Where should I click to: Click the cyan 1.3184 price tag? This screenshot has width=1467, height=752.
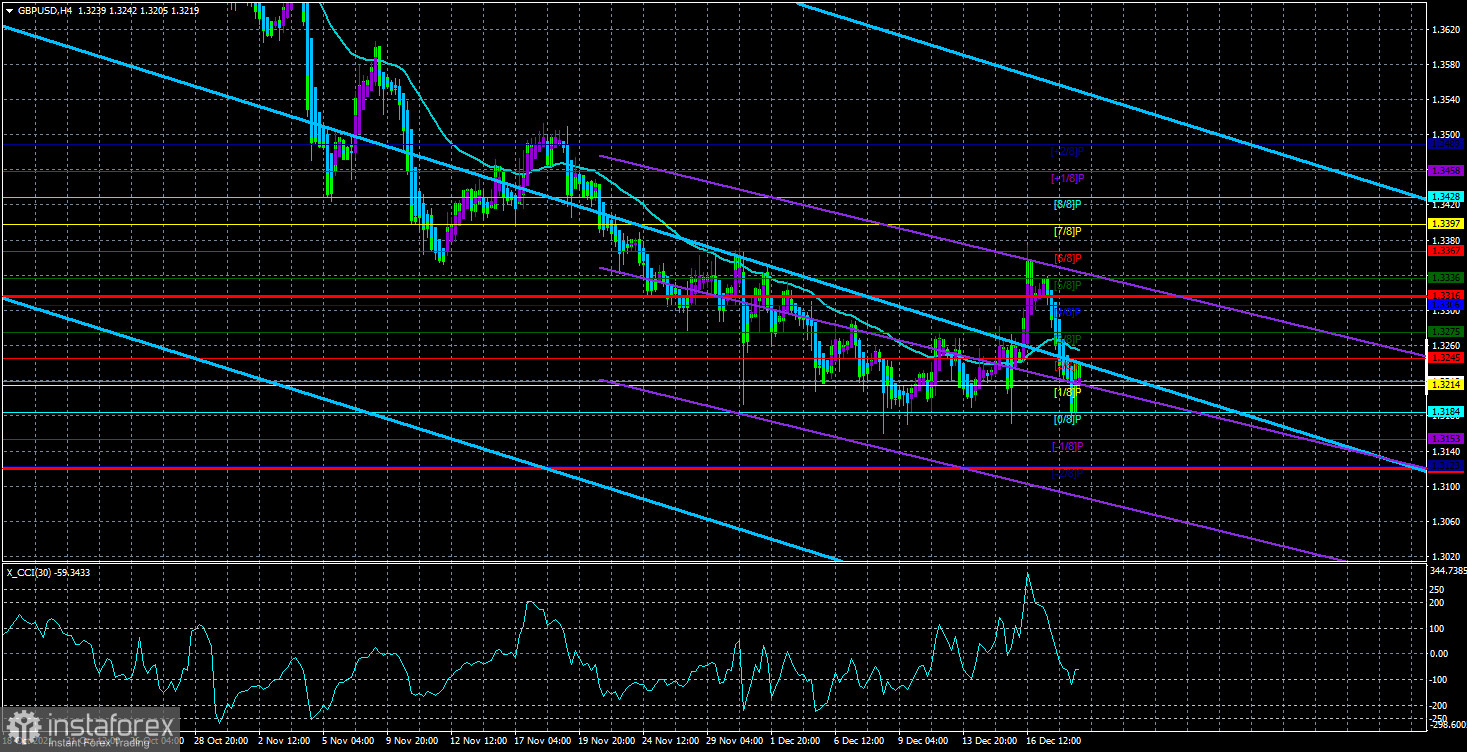tap(1446, 411)
